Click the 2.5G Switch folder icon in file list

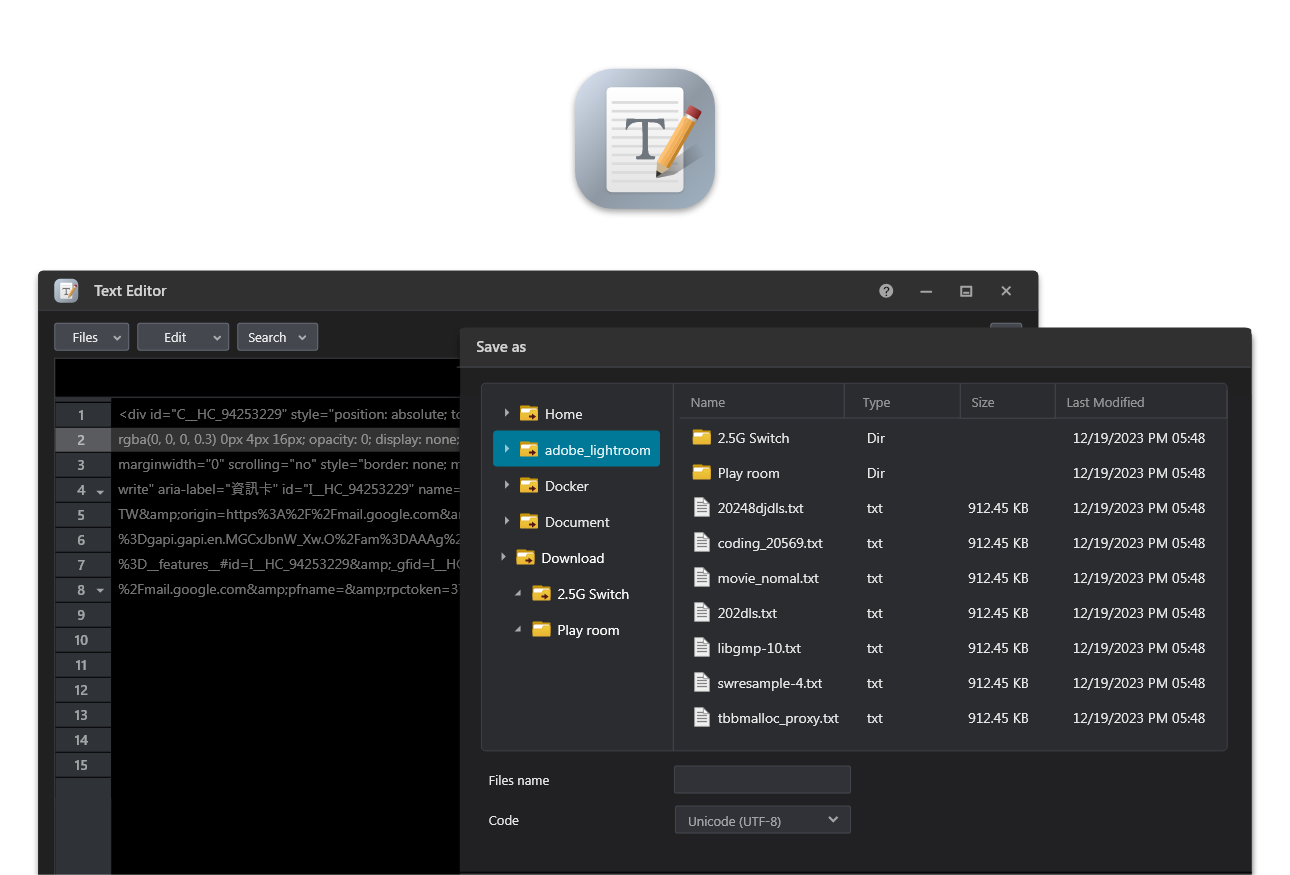[x=702, y=438]
